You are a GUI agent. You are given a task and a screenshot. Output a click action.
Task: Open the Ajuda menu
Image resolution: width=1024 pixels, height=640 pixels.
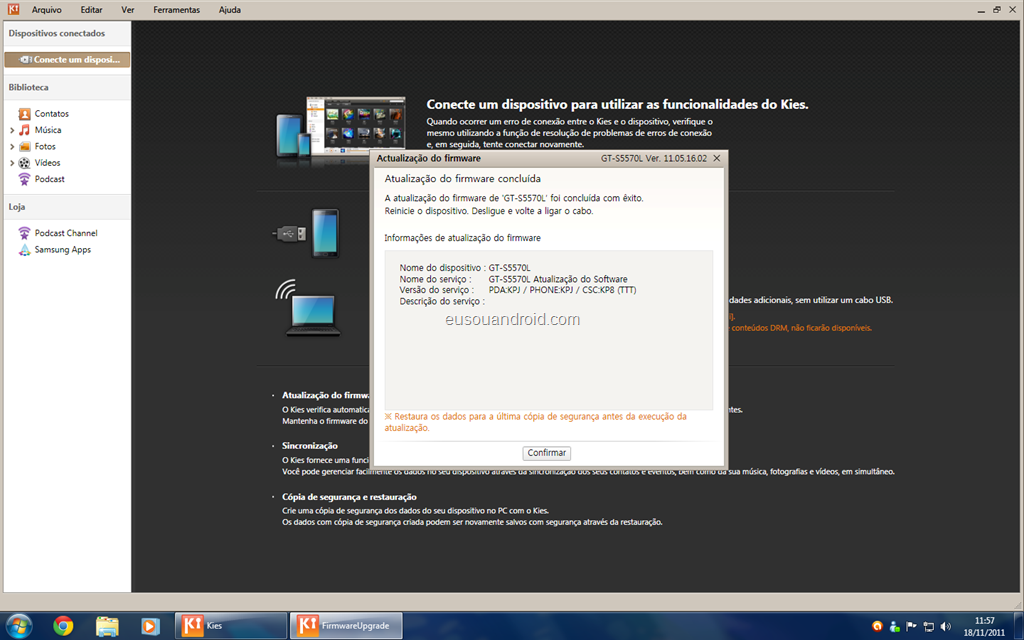[230, 10]
